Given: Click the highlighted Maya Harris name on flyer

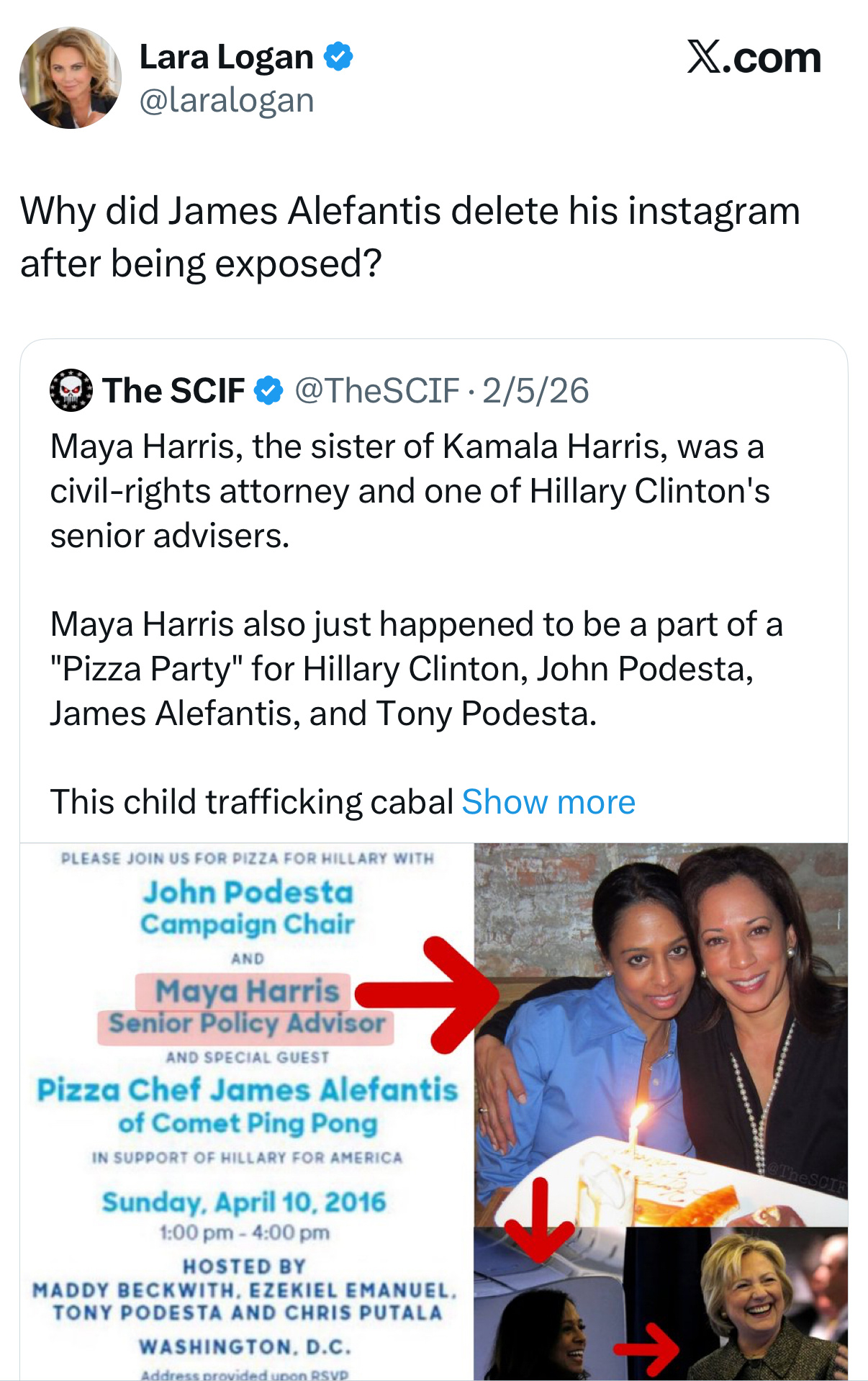Looking at the screenshot, I should coord(247,991).
